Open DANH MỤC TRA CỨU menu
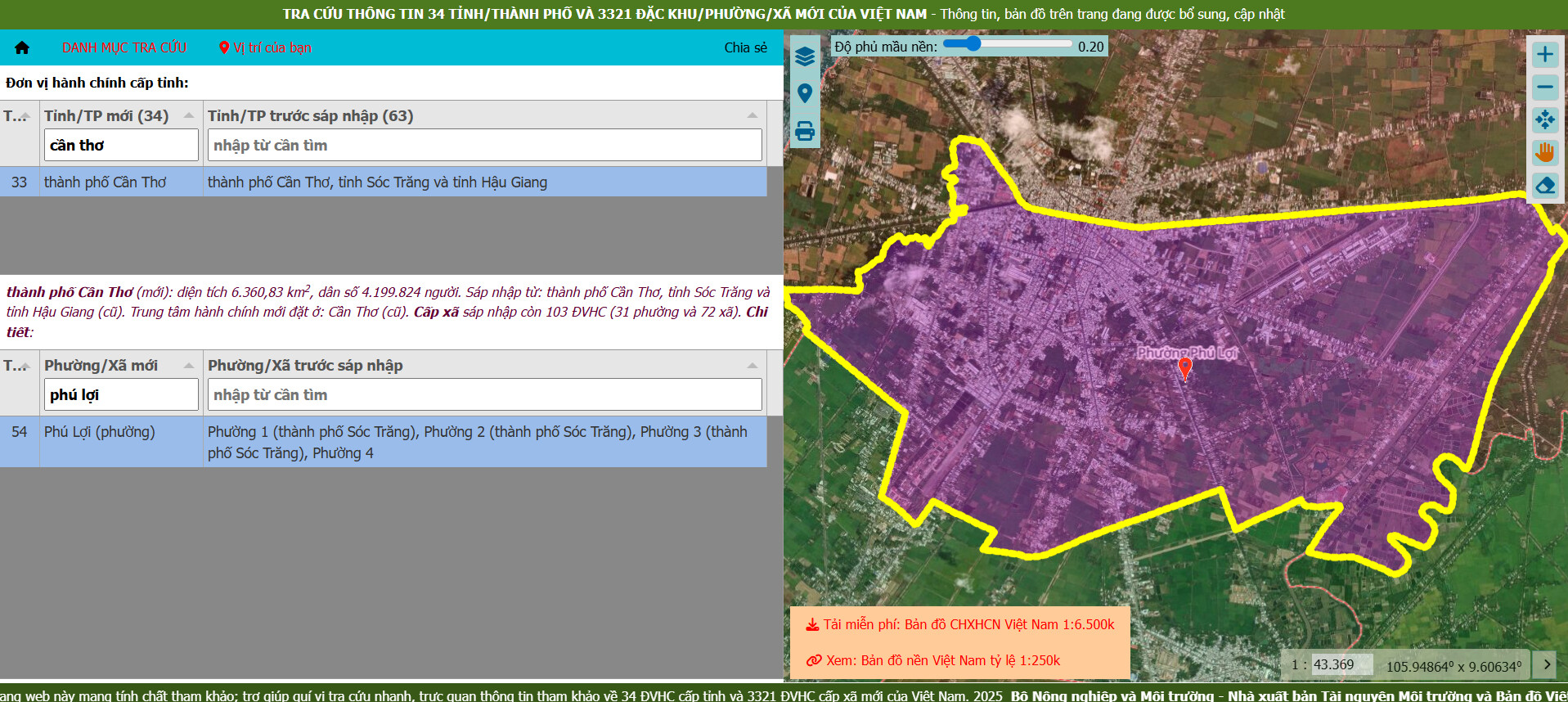 coord(124,47)
